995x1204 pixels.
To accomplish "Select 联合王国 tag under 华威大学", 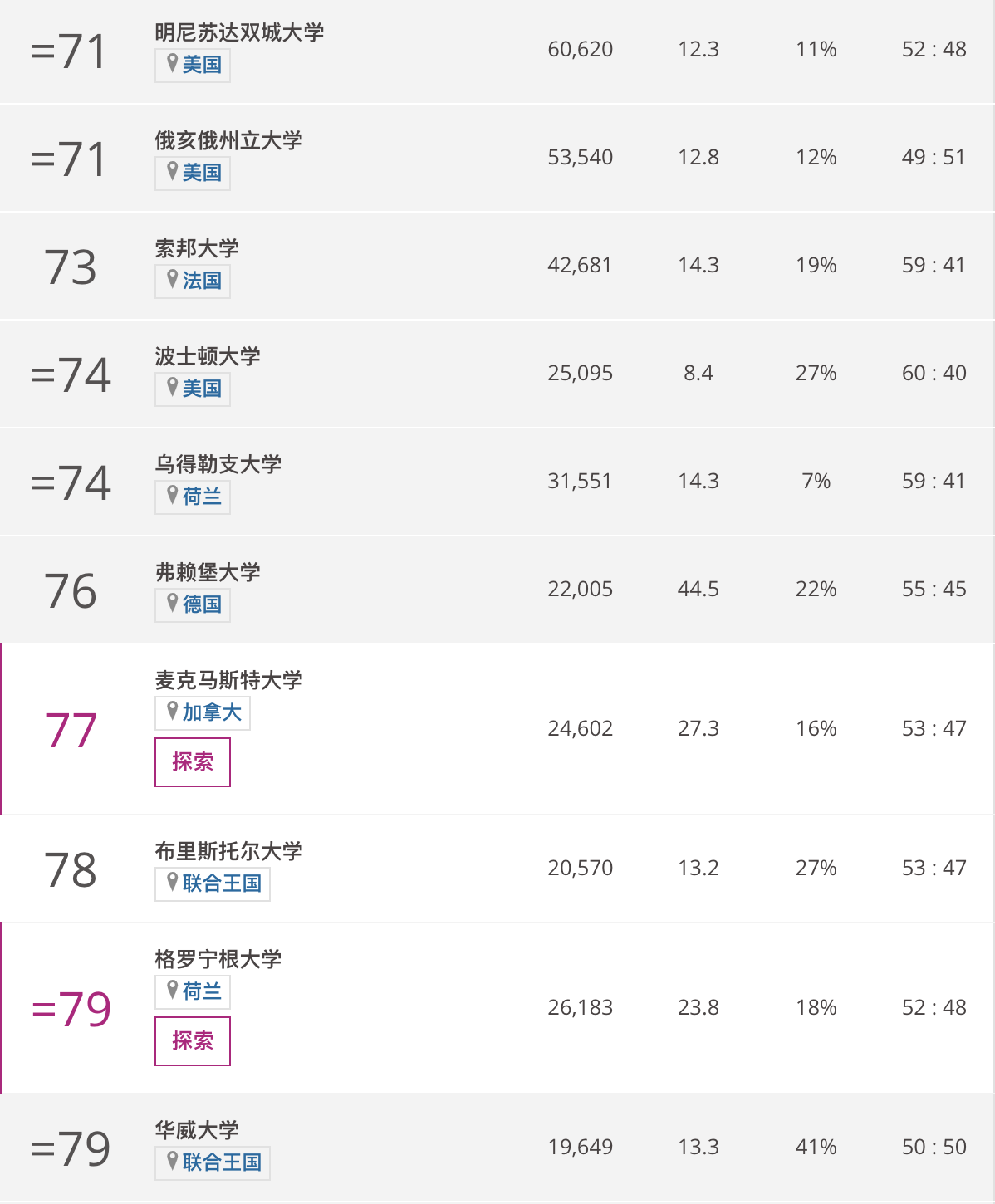I will tap(213, 1162).
